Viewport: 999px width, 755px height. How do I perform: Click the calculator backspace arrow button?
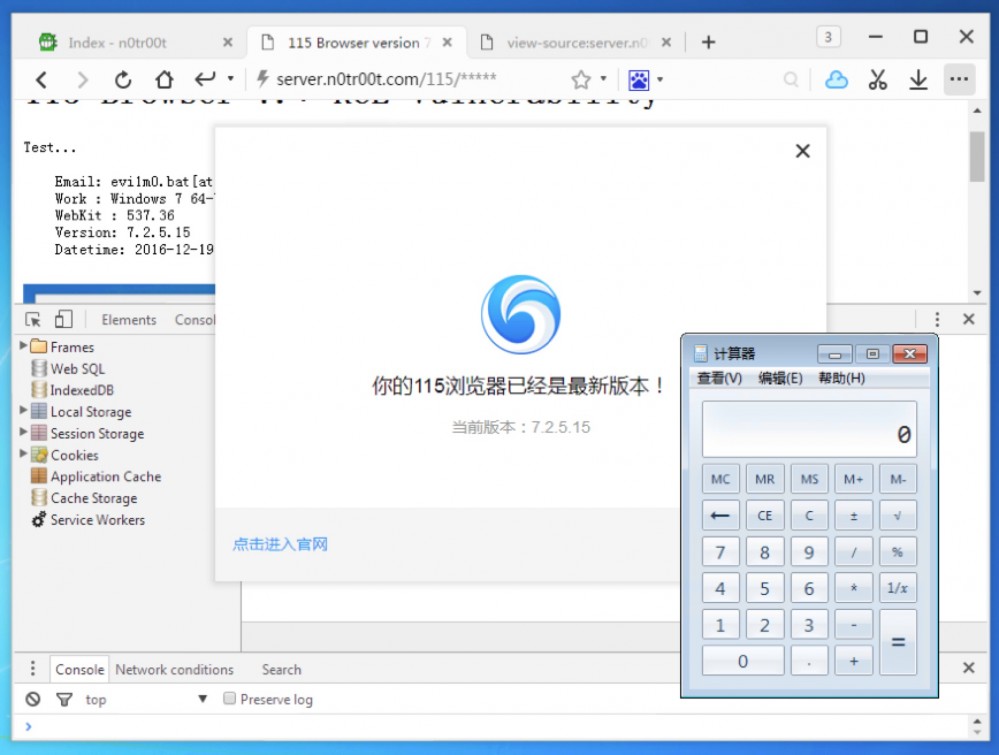tap(721, 515)
